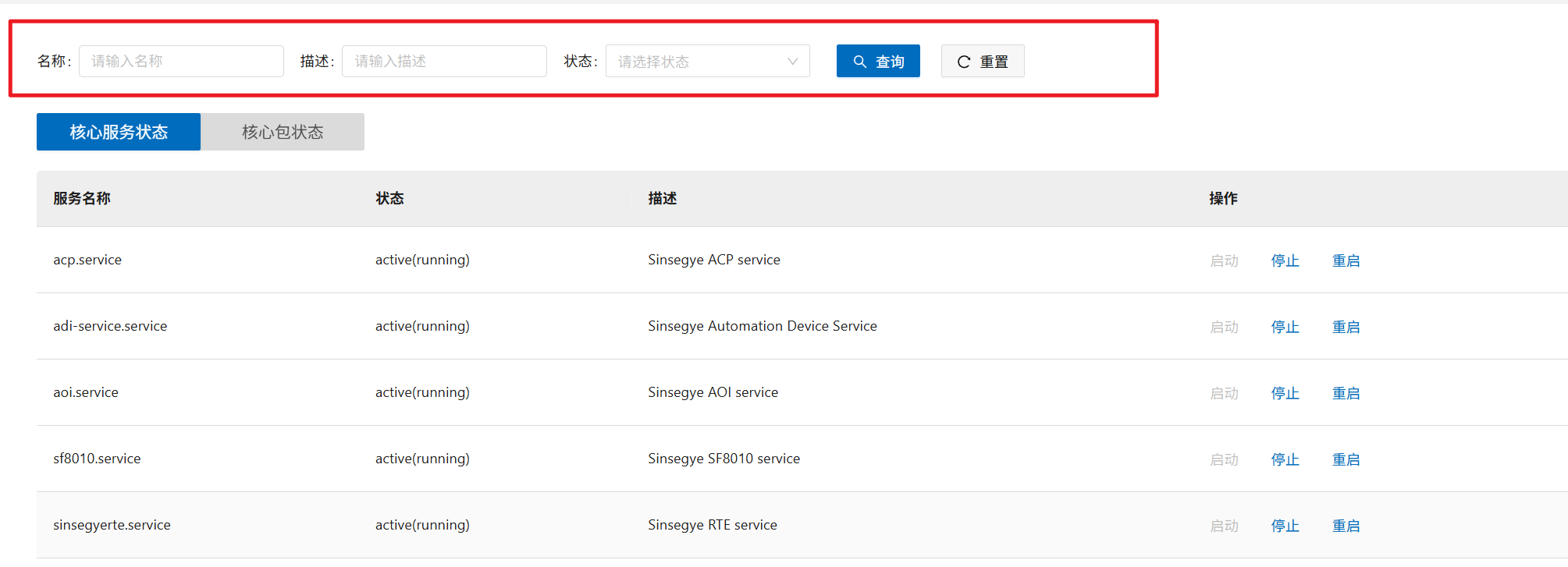Restart adi-service.service

[1346, 327]
